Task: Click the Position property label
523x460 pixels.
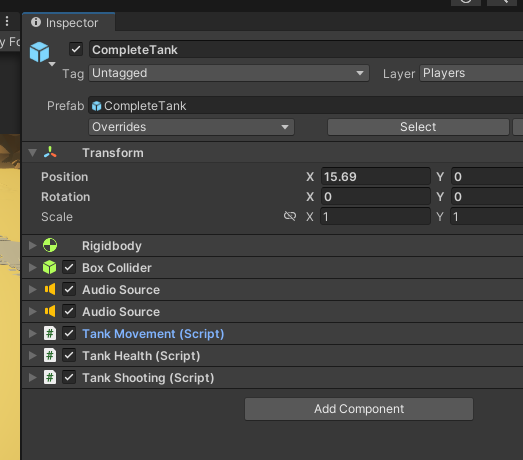Action: [x=65, y=177]
